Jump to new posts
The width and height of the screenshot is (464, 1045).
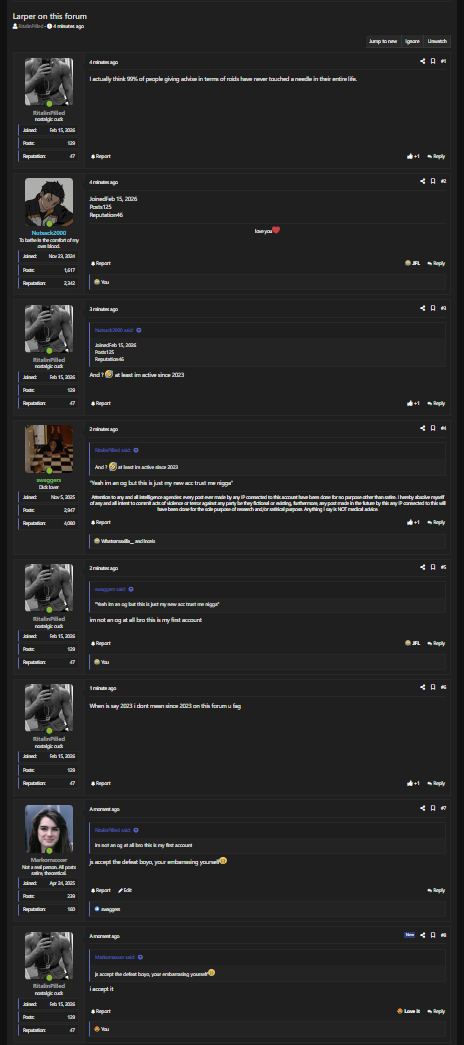tap(383, 41)
